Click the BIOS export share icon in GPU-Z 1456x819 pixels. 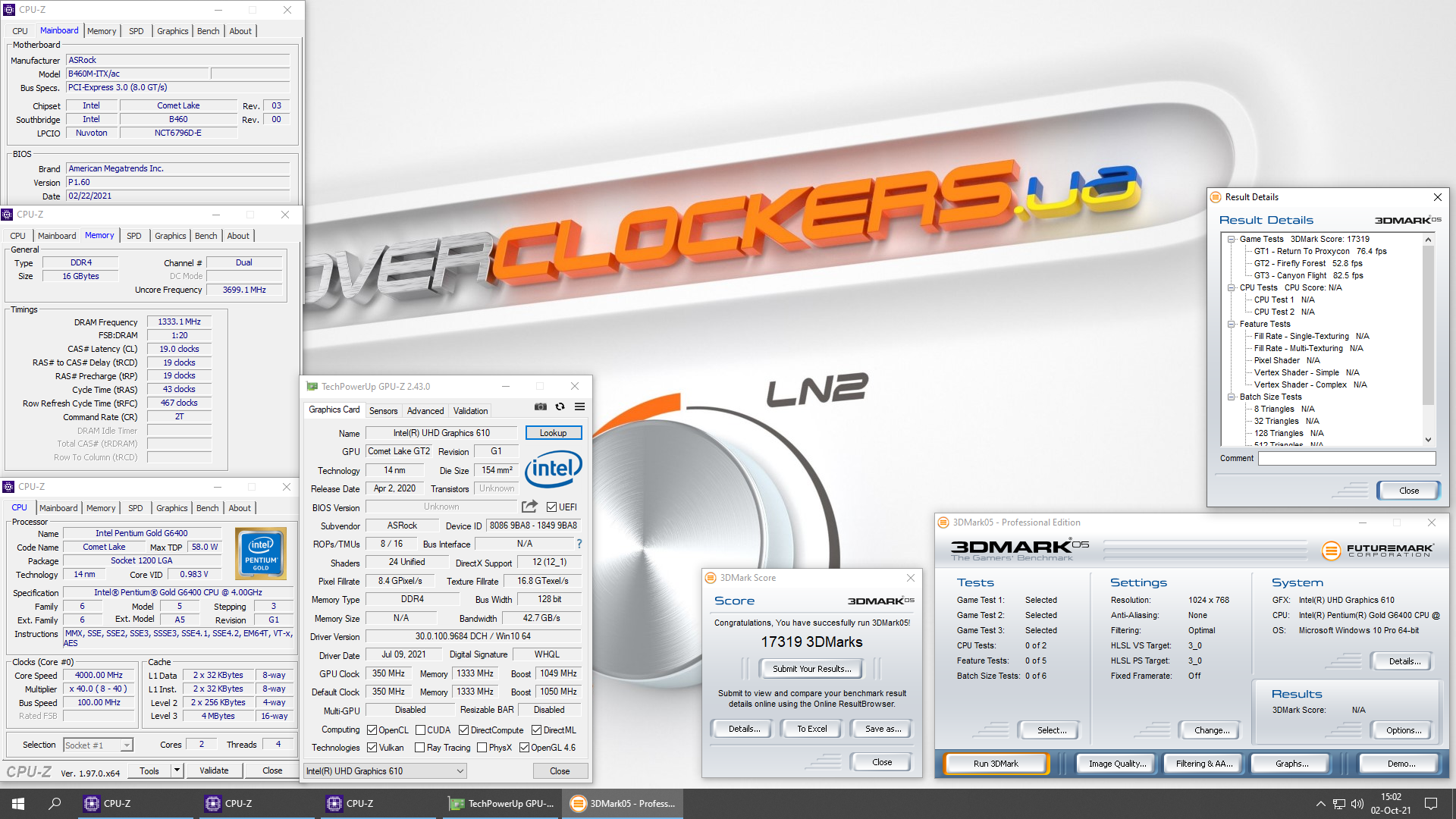(529, 507)
